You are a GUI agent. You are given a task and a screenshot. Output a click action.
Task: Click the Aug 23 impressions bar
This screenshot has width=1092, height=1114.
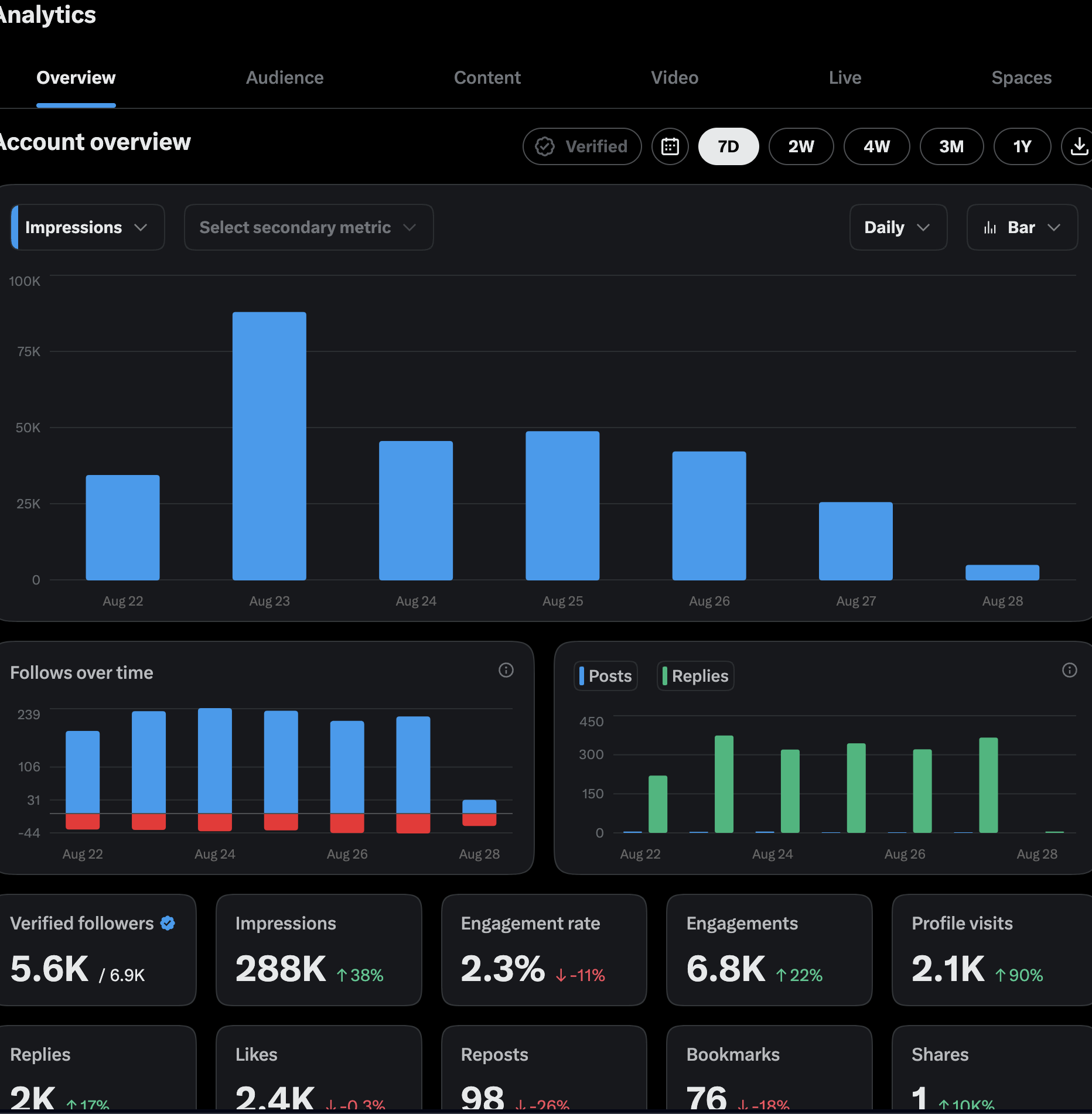click(x=269, y=446)
